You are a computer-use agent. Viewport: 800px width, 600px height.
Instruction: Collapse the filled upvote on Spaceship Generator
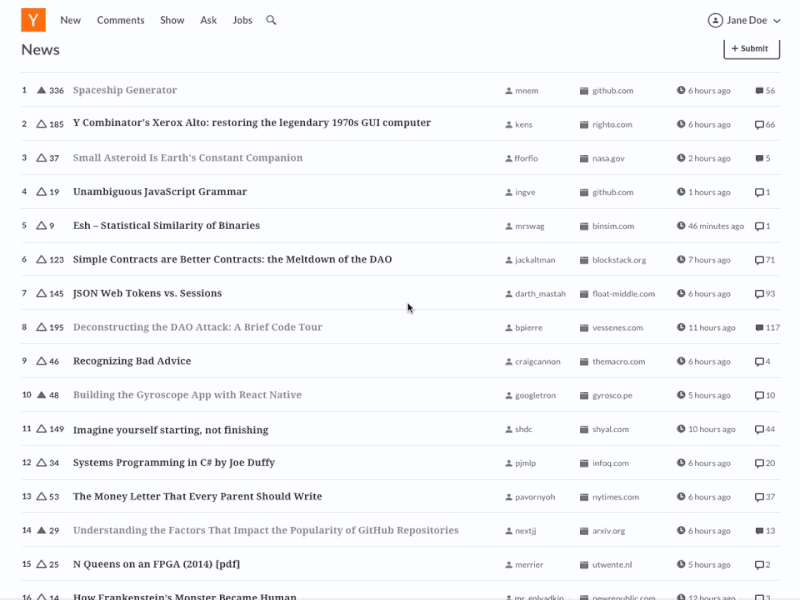click(x=40, y=90)
